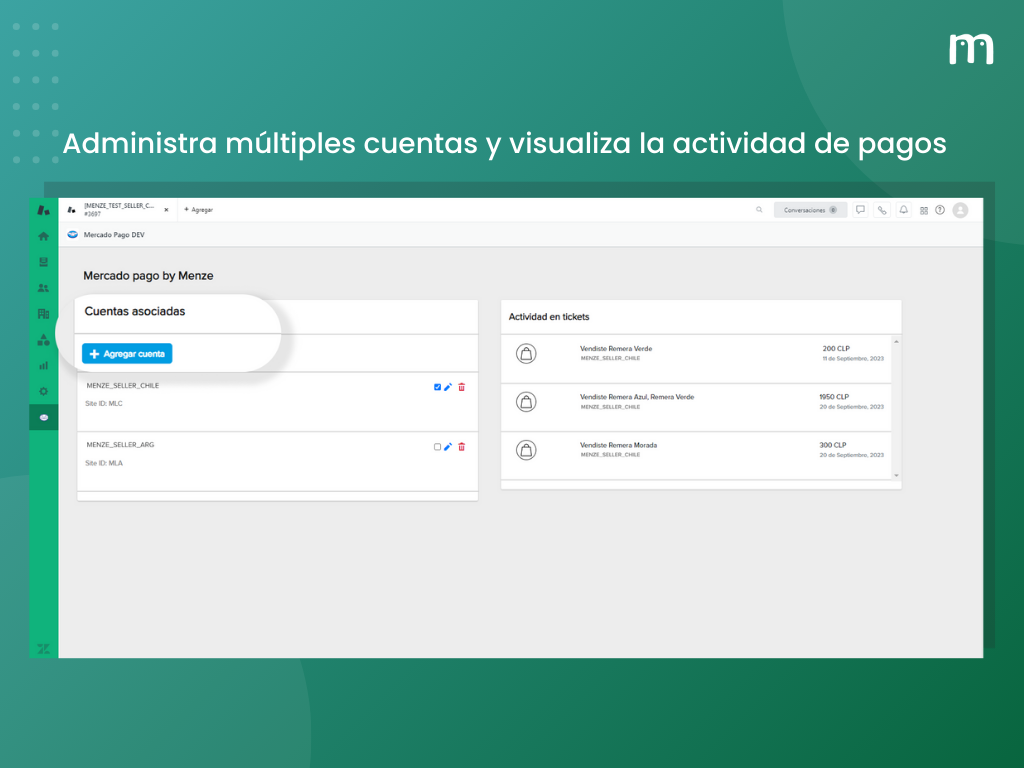The width and height of the screenshot is (1024, 768).
Task: Open the apps grid icon
Action: tap(923, 210)
